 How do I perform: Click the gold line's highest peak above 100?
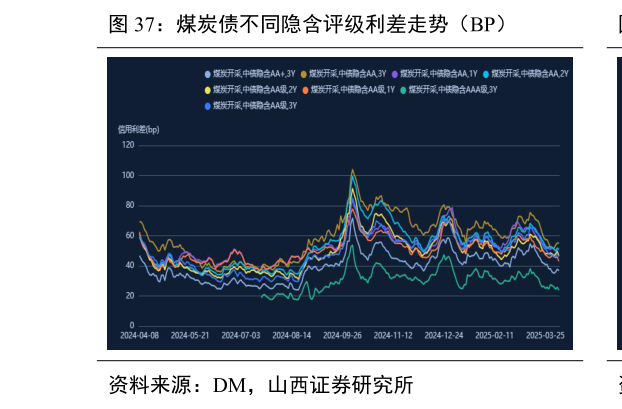pos(352,170)
